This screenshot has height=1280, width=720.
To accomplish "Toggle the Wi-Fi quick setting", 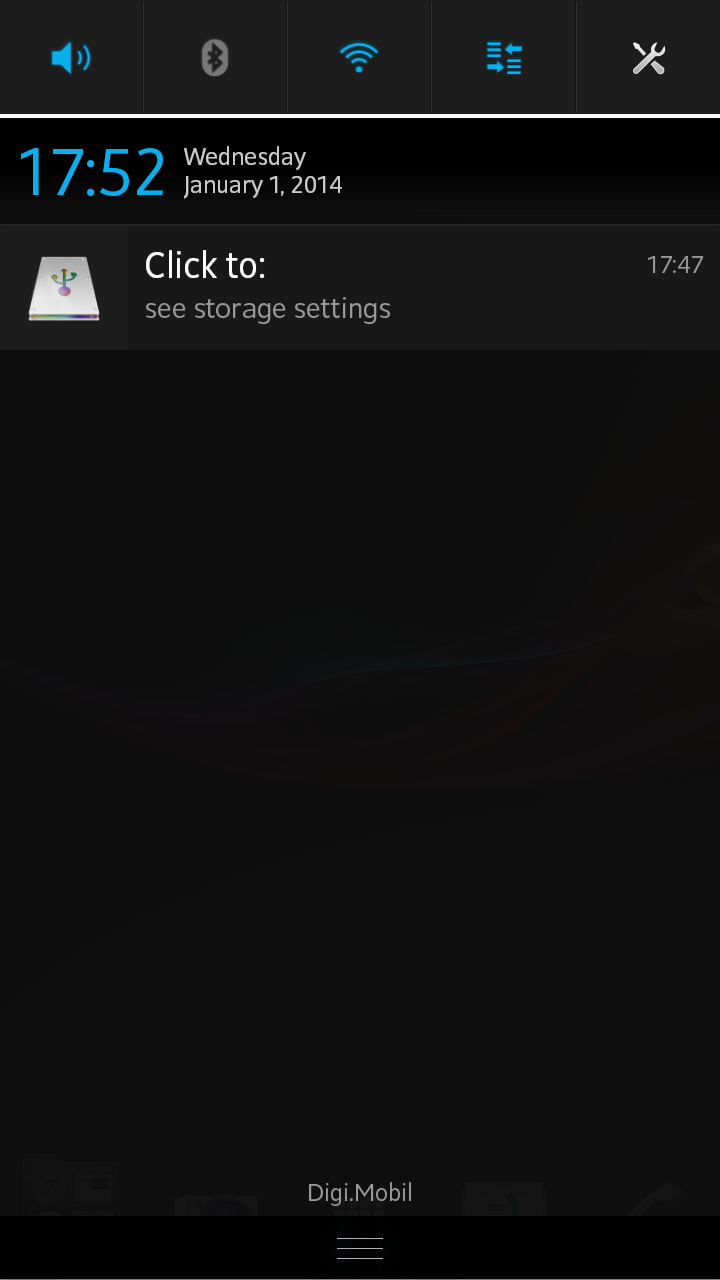I will (x=359, y=58).
